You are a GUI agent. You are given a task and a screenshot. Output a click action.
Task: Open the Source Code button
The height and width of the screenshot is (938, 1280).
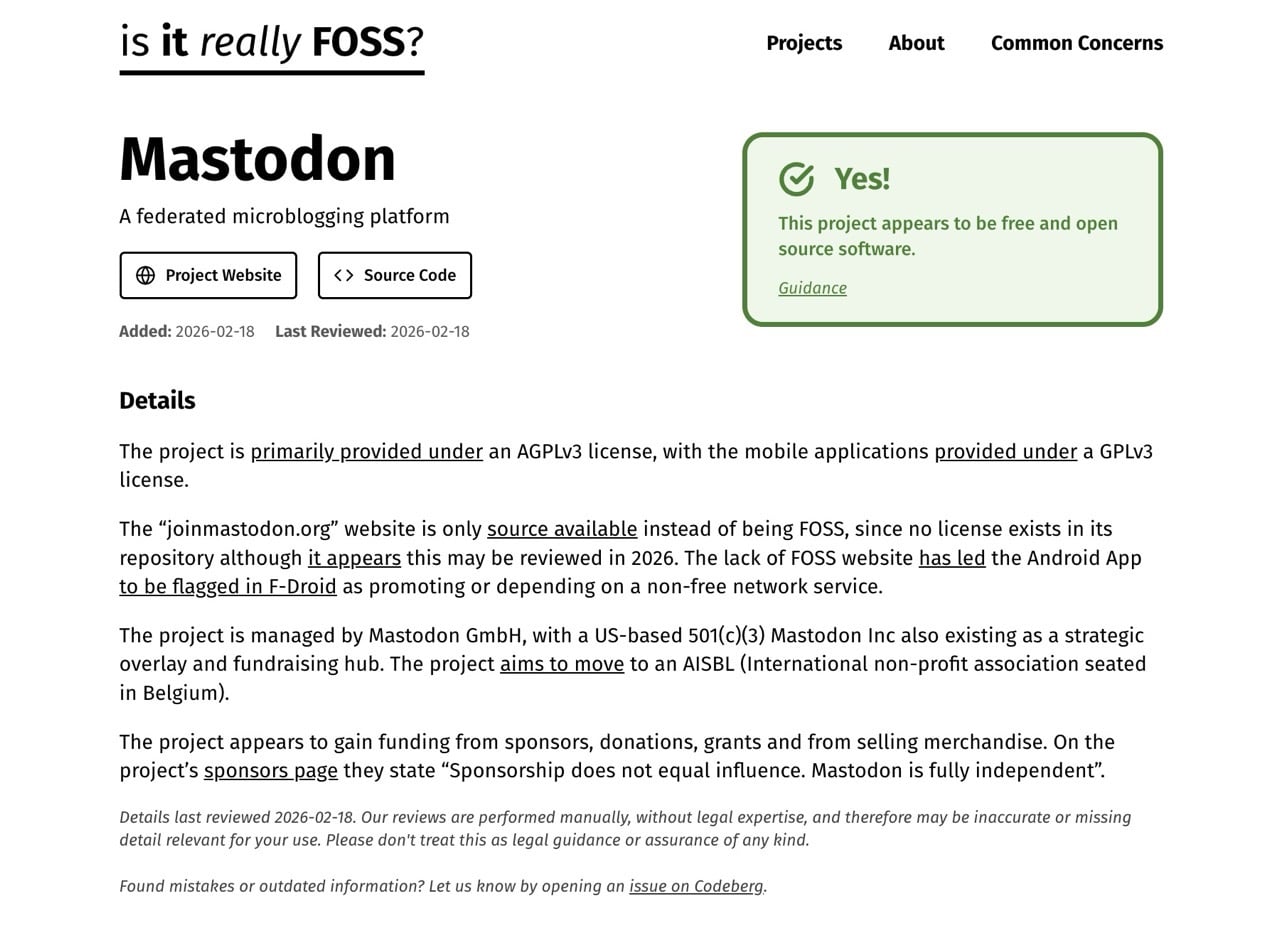pyautogui.click(x=394, y=275)
